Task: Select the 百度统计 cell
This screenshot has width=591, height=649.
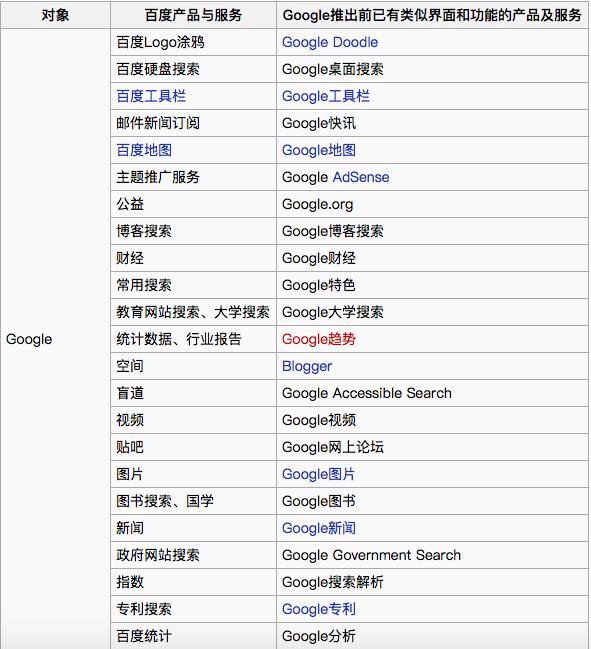Action: point(193,636)
